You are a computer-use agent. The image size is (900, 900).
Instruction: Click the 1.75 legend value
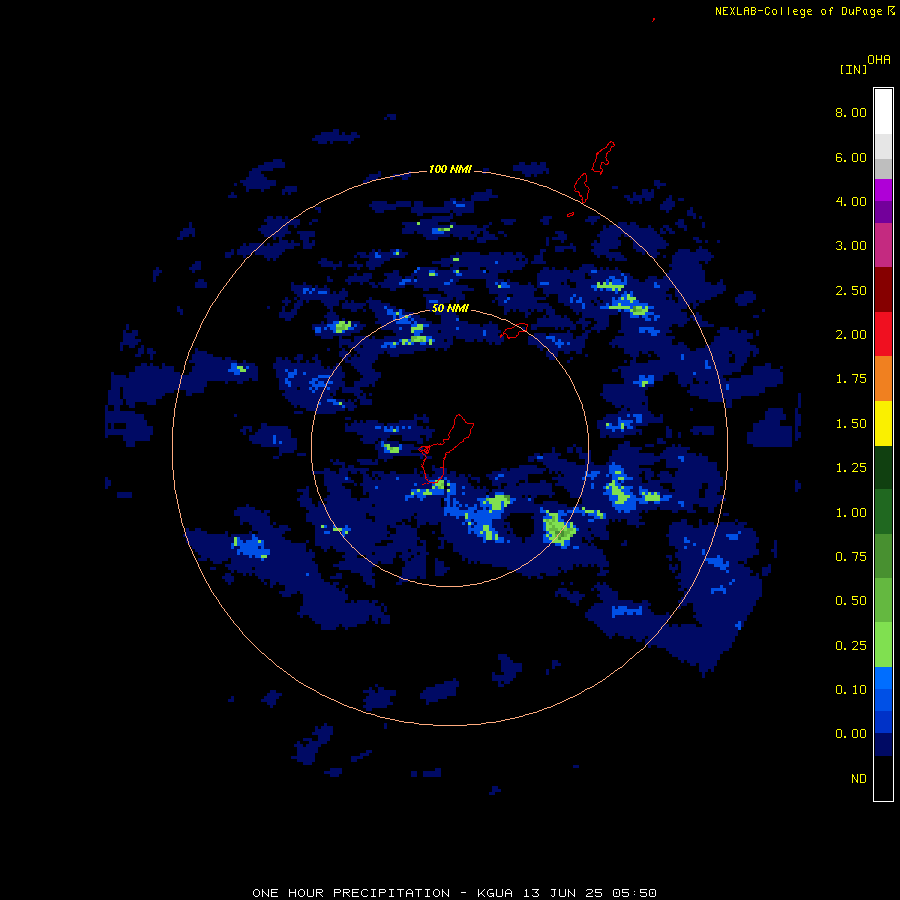pos(850,379)
